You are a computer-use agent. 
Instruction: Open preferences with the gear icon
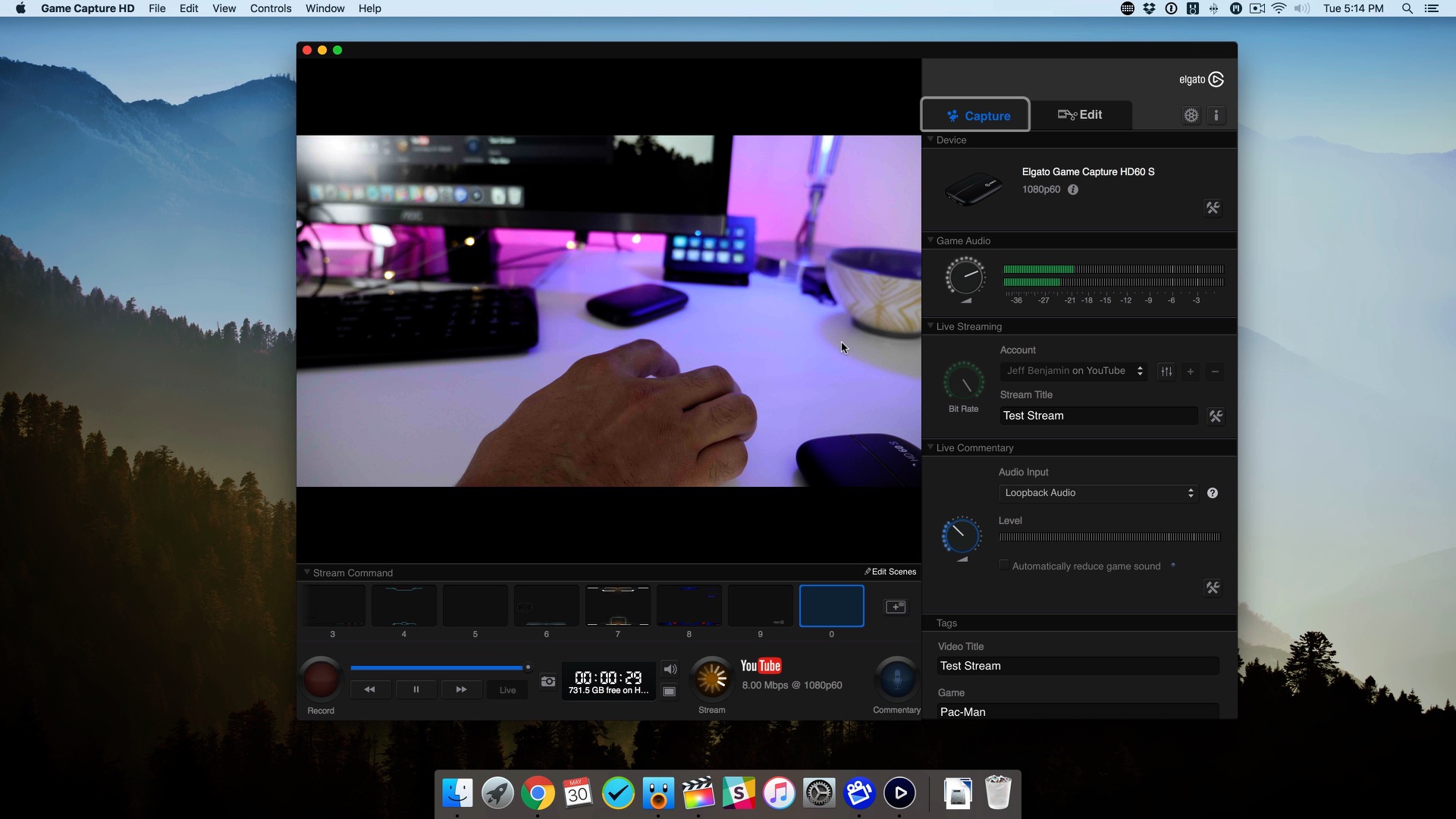[x=1191, y=115]
